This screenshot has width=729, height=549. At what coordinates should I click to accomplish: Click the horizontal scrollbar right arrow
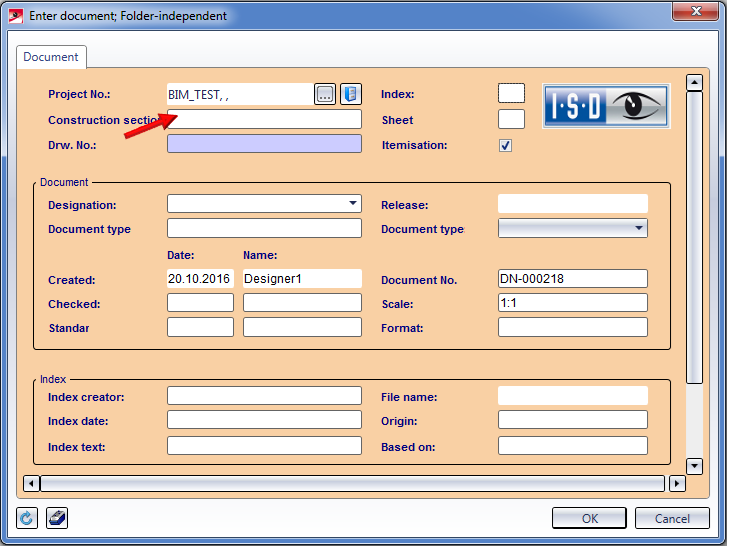677,484
